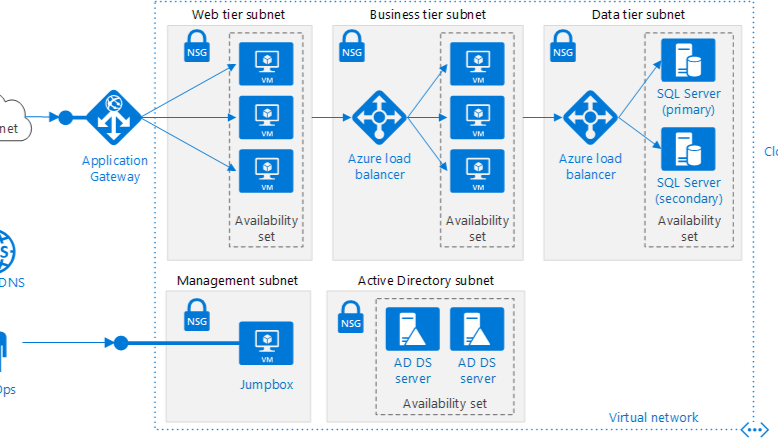Screen dimensions: 778x438
Task: Click Business tier Azure load balancer label
Action: tap(380, 167)
